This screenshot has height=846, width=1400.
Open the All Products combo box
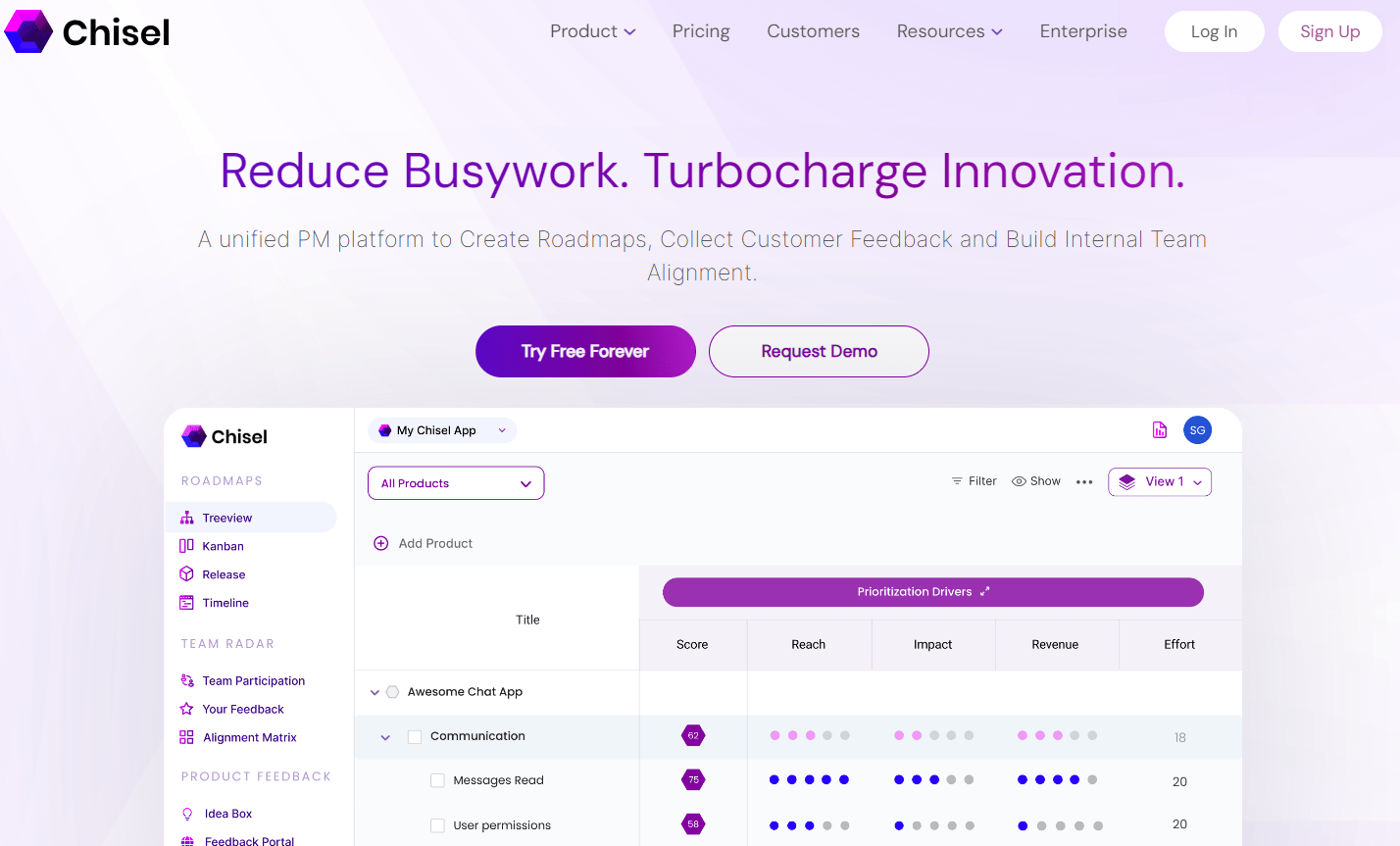point(456,483)
